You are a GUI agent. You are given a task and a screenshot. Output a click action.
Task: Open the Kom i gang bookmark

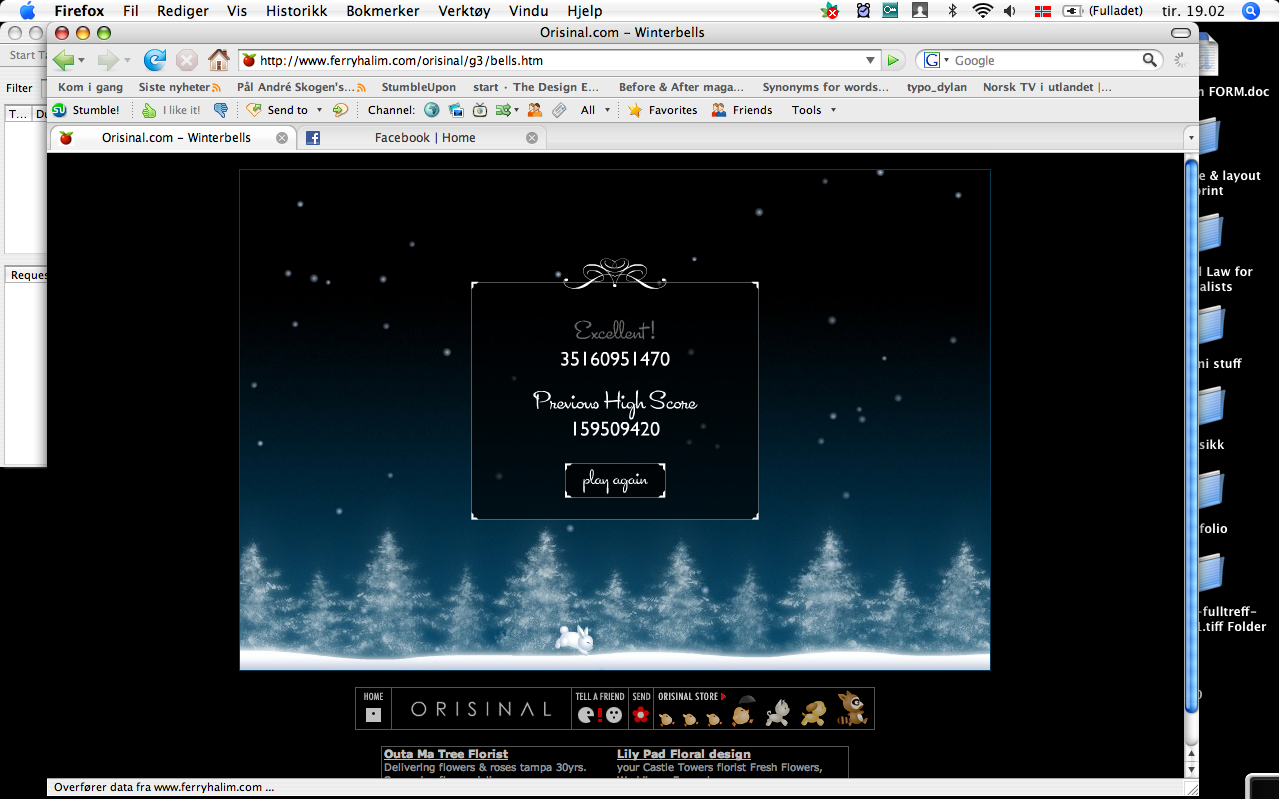[90, 87]
